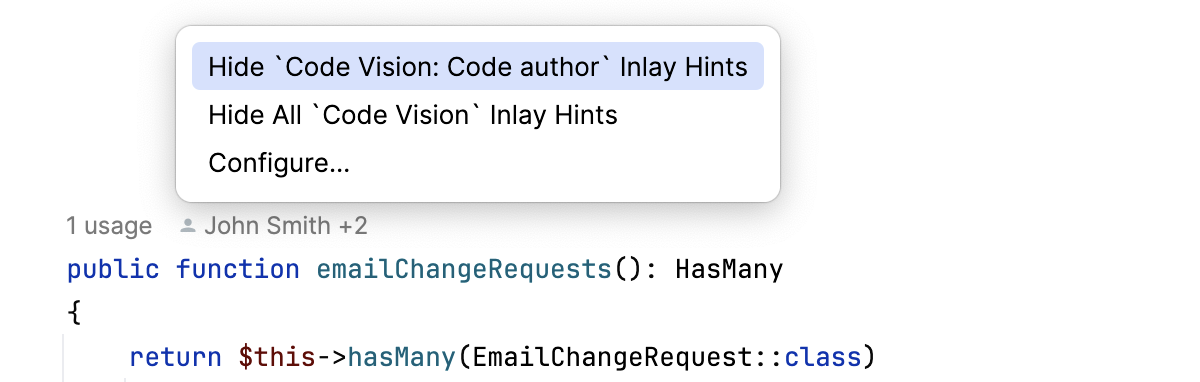
Task: Show usages via the 1 usage hint
Action: 109,226
